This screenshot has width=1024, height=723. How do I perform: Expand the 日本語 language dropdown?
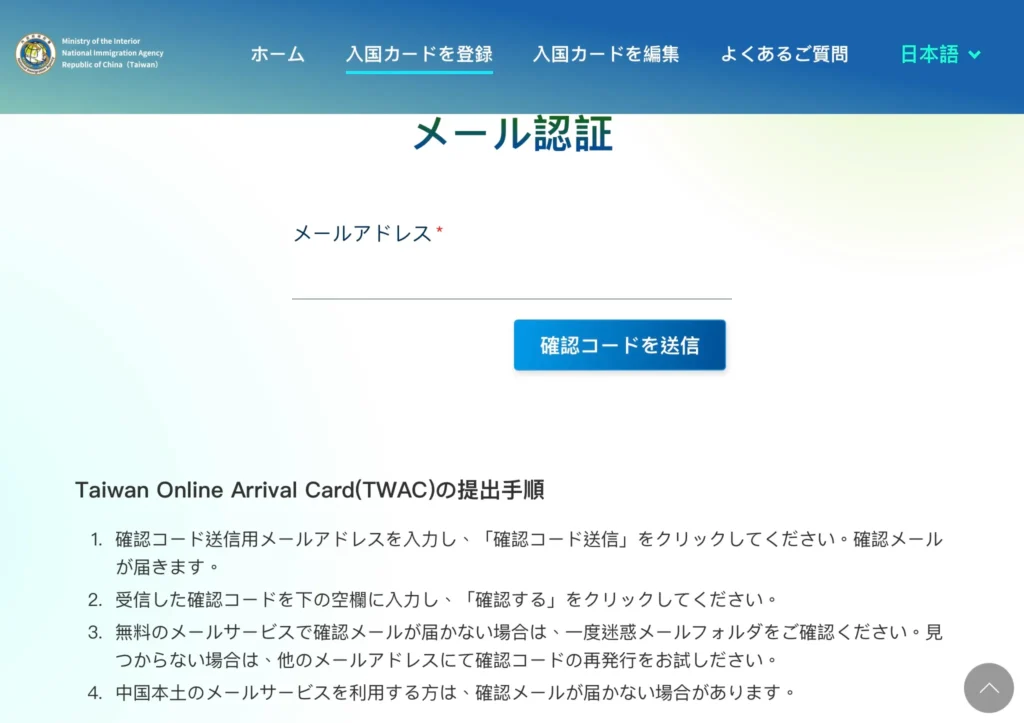click(x=940, y=54)
